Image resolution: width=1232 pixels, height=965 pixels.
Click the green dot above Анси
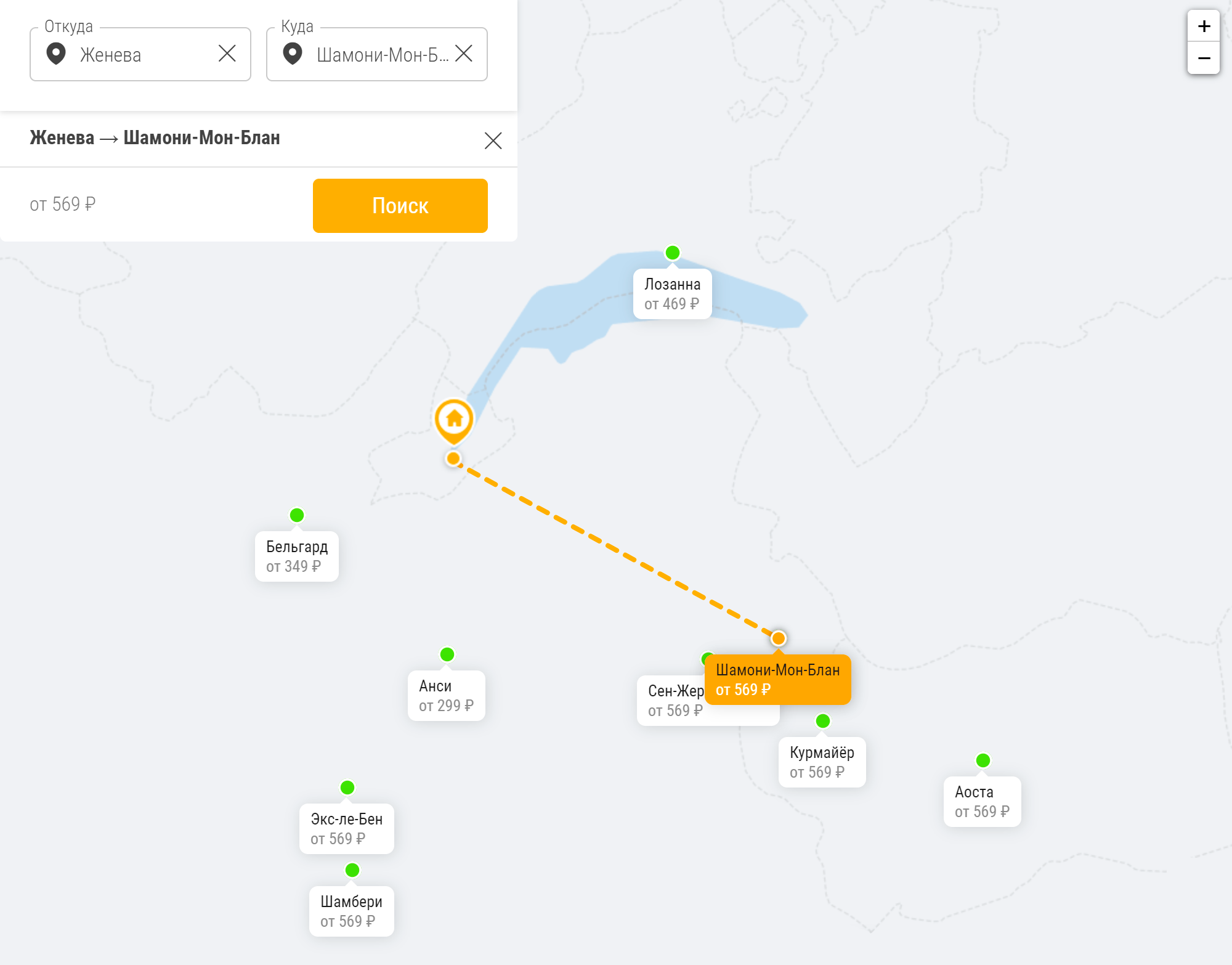(x=447, y=654)
